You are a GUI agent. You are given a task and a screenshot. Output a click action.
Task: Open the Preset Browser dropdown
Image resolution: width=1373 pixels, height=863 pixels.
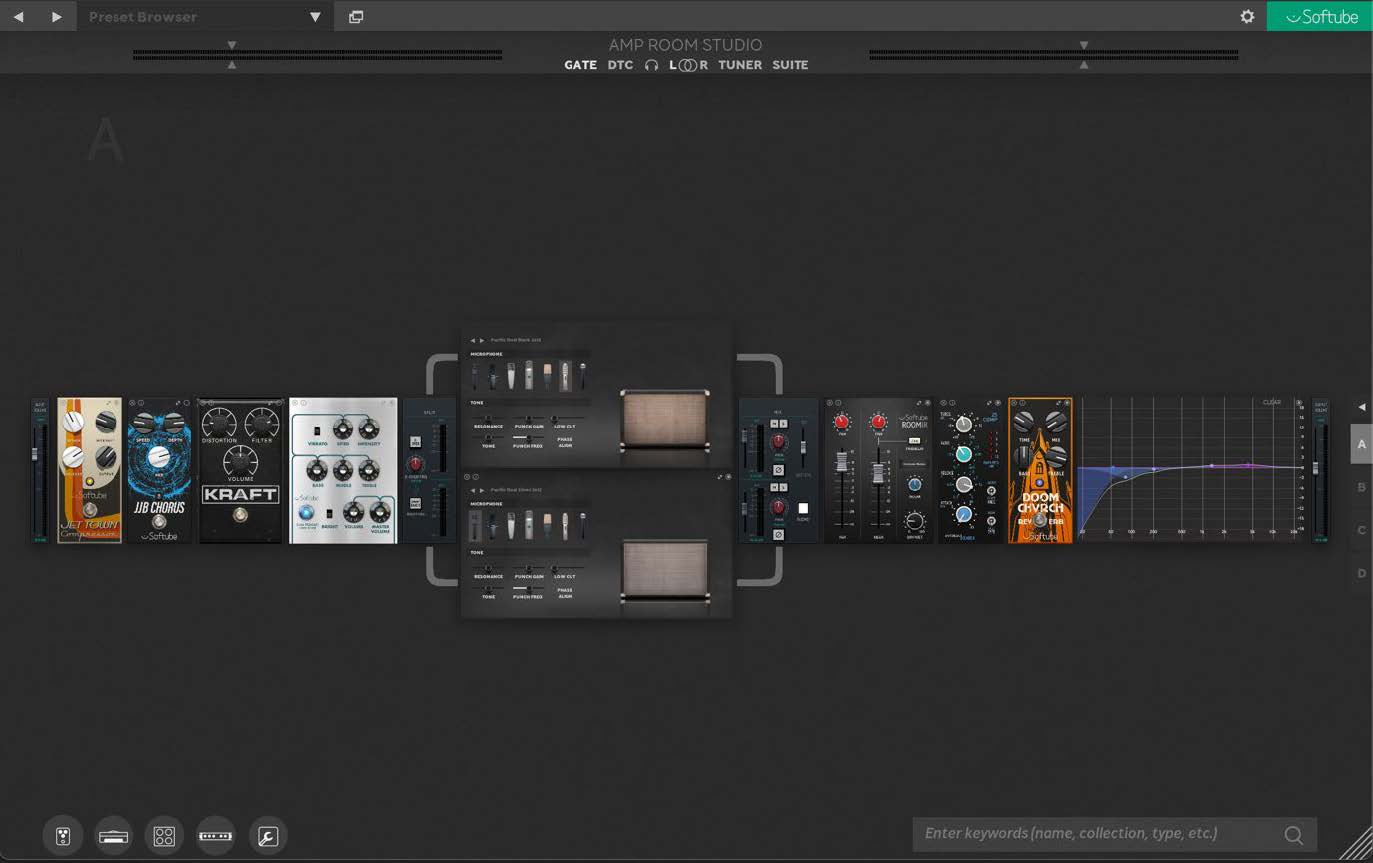[x=314, y=16]
